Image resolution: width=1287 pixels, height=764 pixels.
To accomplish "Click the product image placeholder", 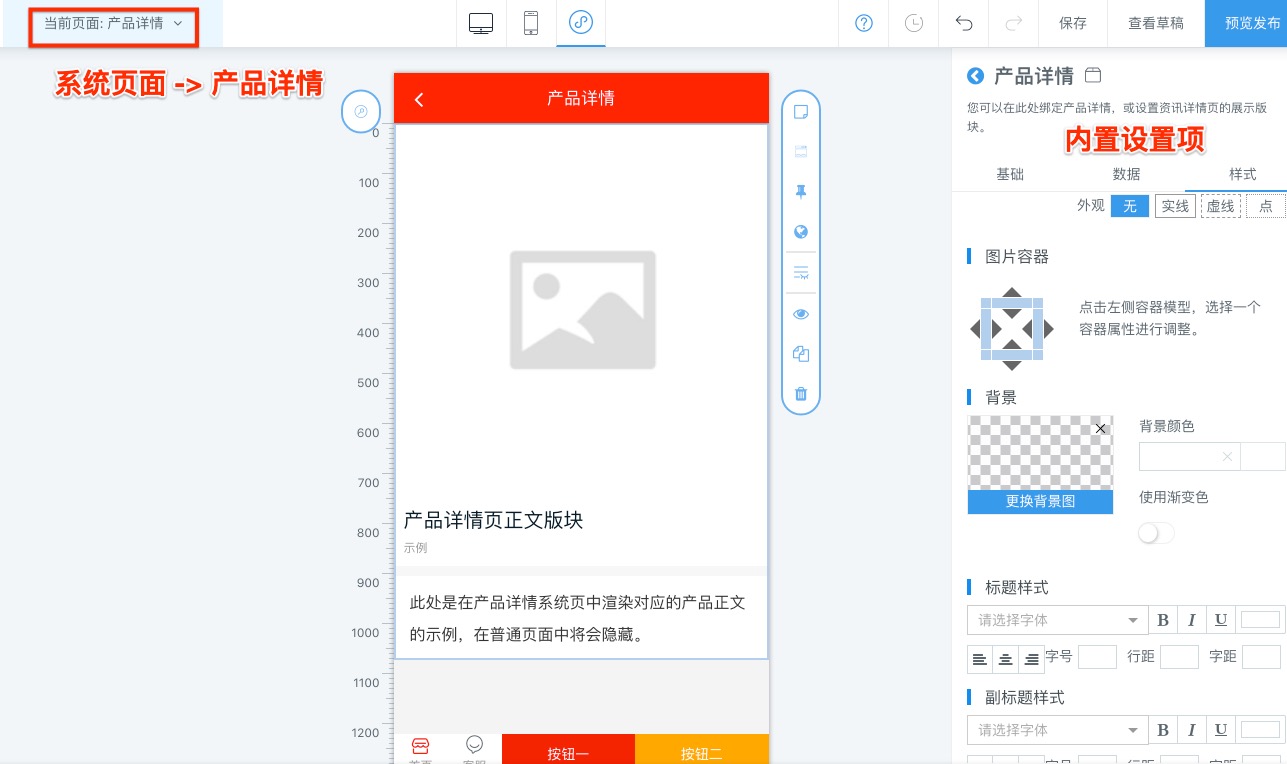I will pyautogui.click(x=582, y=310).
